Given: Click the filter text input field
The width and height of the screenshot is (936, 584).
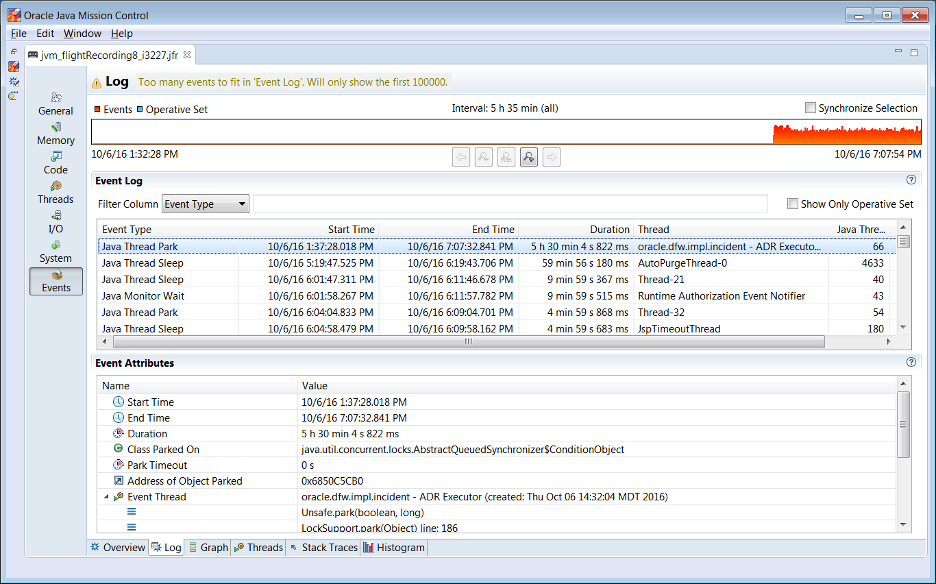Looking at the screenshot, I should (x=510, y=204).
